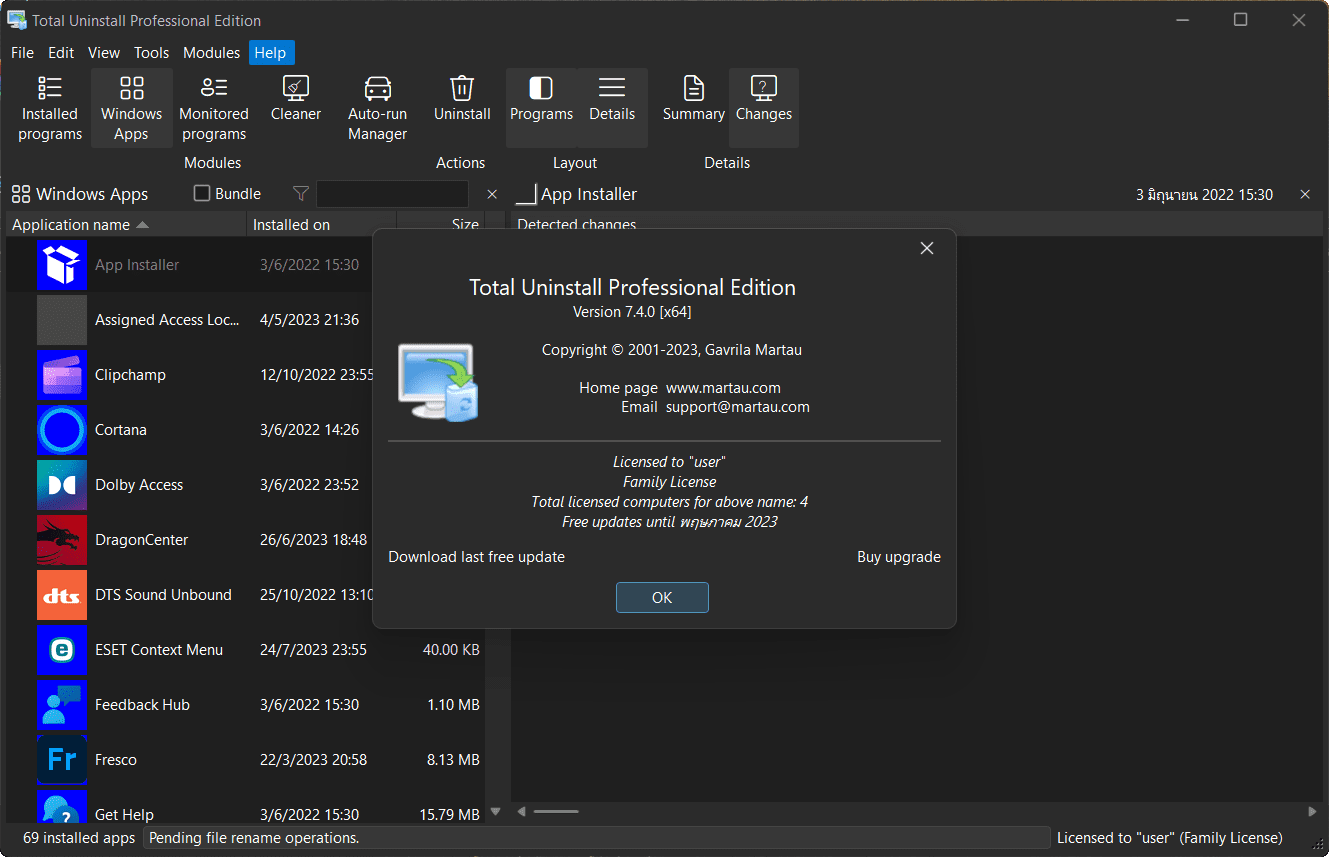Viewport: 1329px width, 857px height.
Task: Click the Total Uninstall title bar icon
Action: click(17, 20)
